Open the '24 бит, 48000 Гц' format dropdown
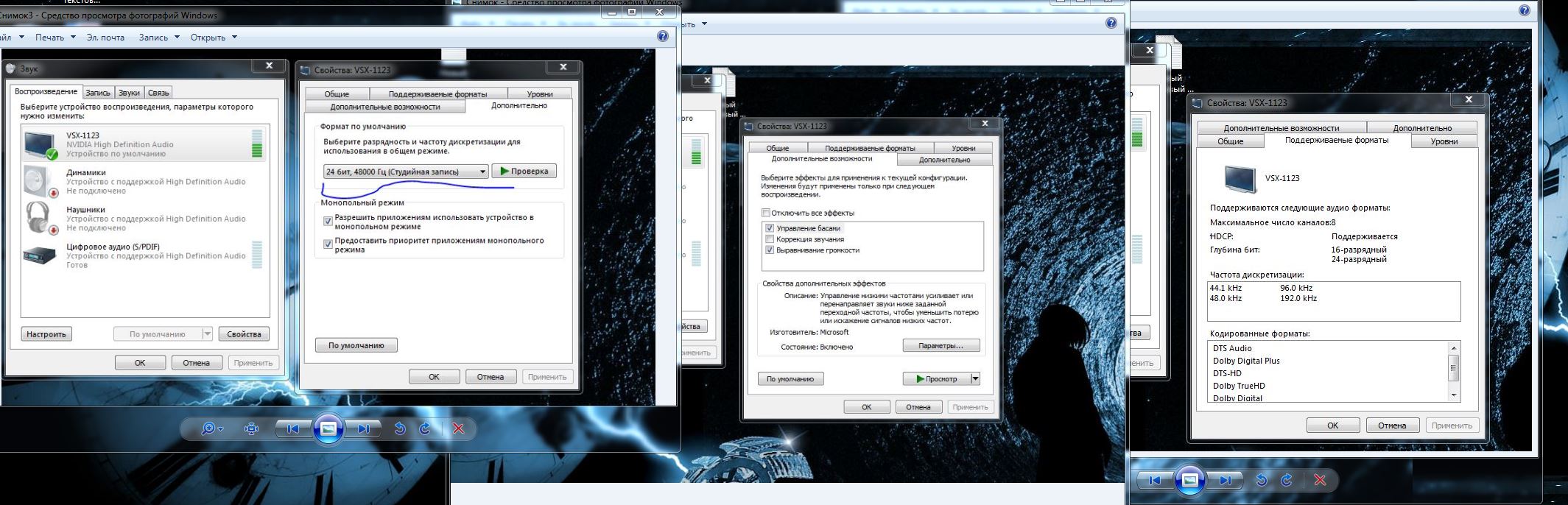Viewport: 1568px width, 505px height. point(482,172)
